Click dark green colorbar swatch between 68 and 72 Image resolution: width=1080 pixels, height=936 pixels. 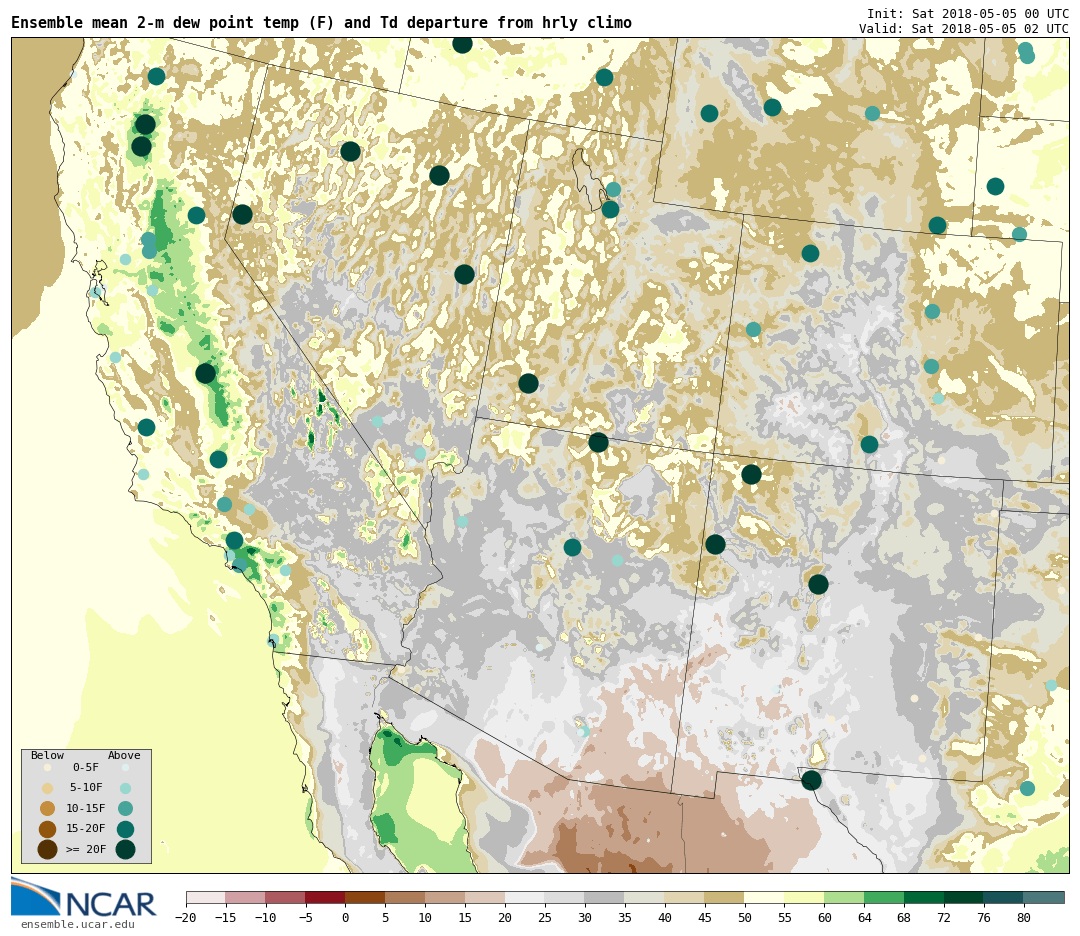[925, 898]
